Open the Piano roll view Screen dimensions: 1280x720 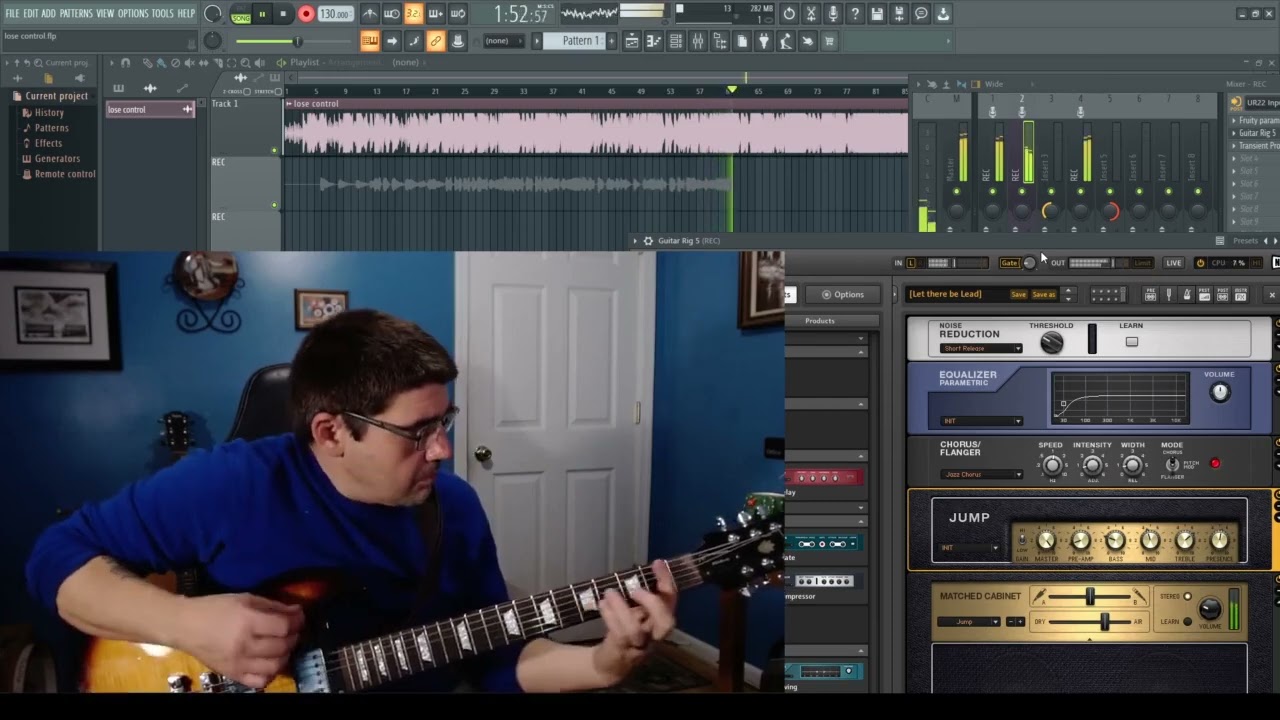[654, 41]
